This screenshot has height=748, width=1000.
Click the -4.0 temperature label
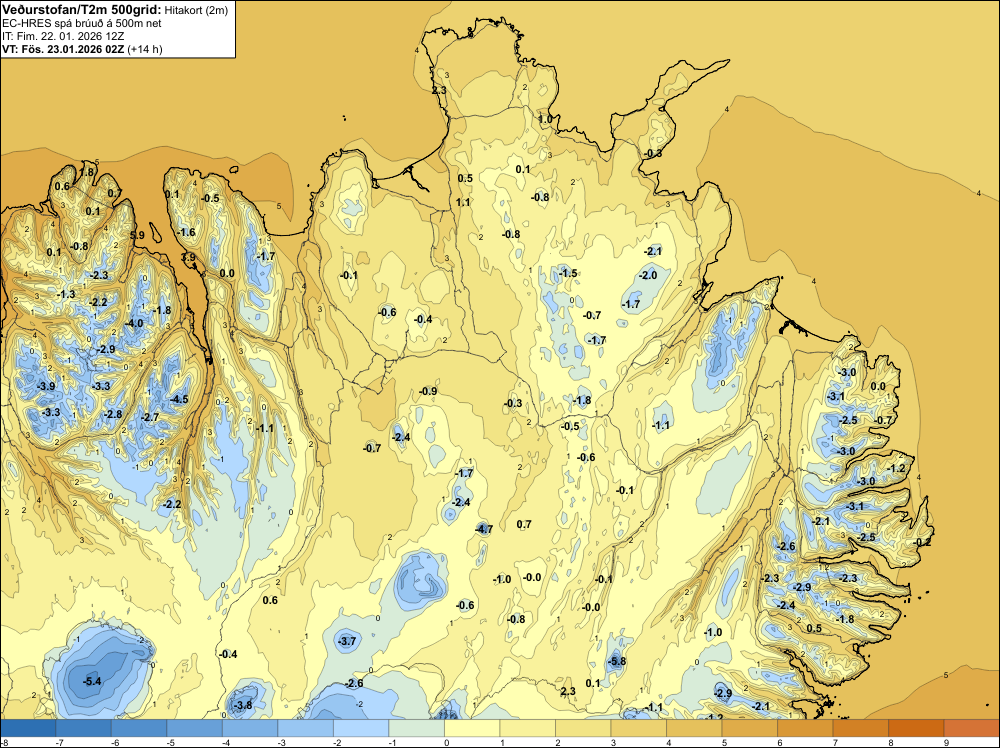pyautogui.click(x=134, y=323)
